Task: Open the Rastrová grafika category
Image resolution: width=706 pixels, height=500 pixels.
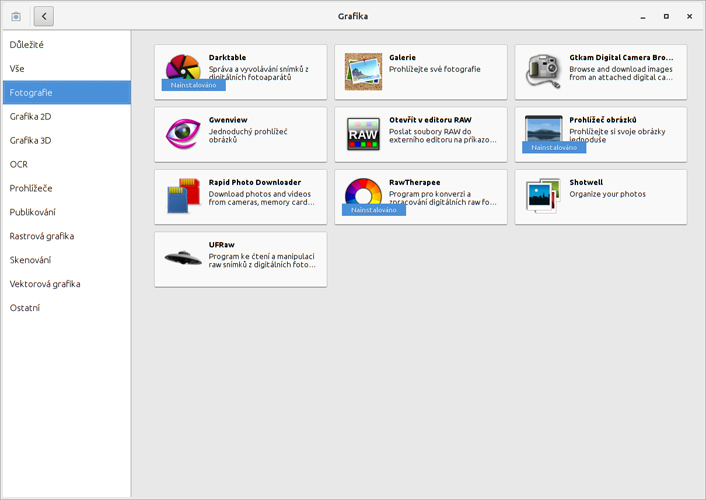Action: coord(67,236)
